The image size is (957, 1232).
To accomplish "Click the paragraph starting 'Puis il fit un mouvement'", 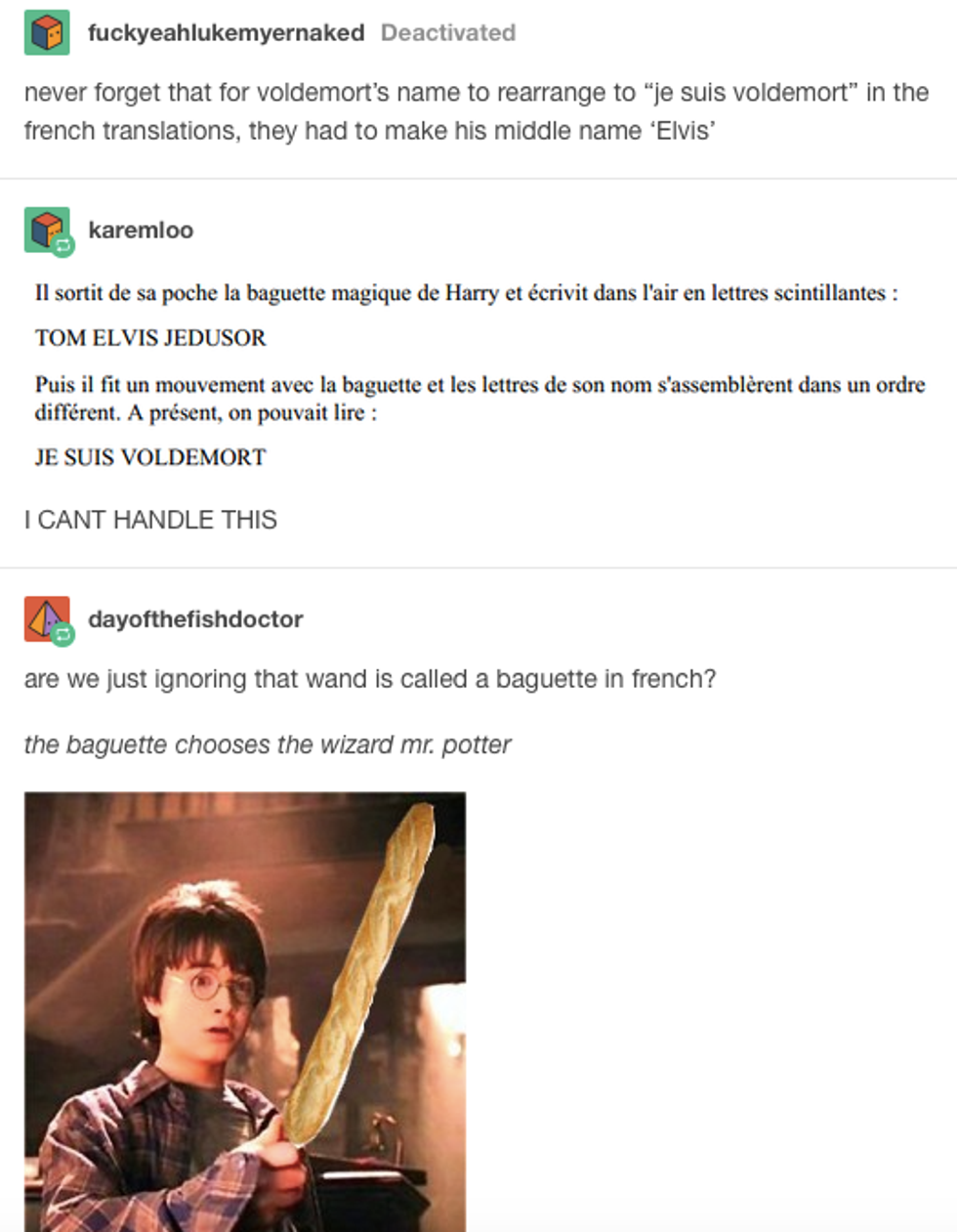I will point(479,398).
